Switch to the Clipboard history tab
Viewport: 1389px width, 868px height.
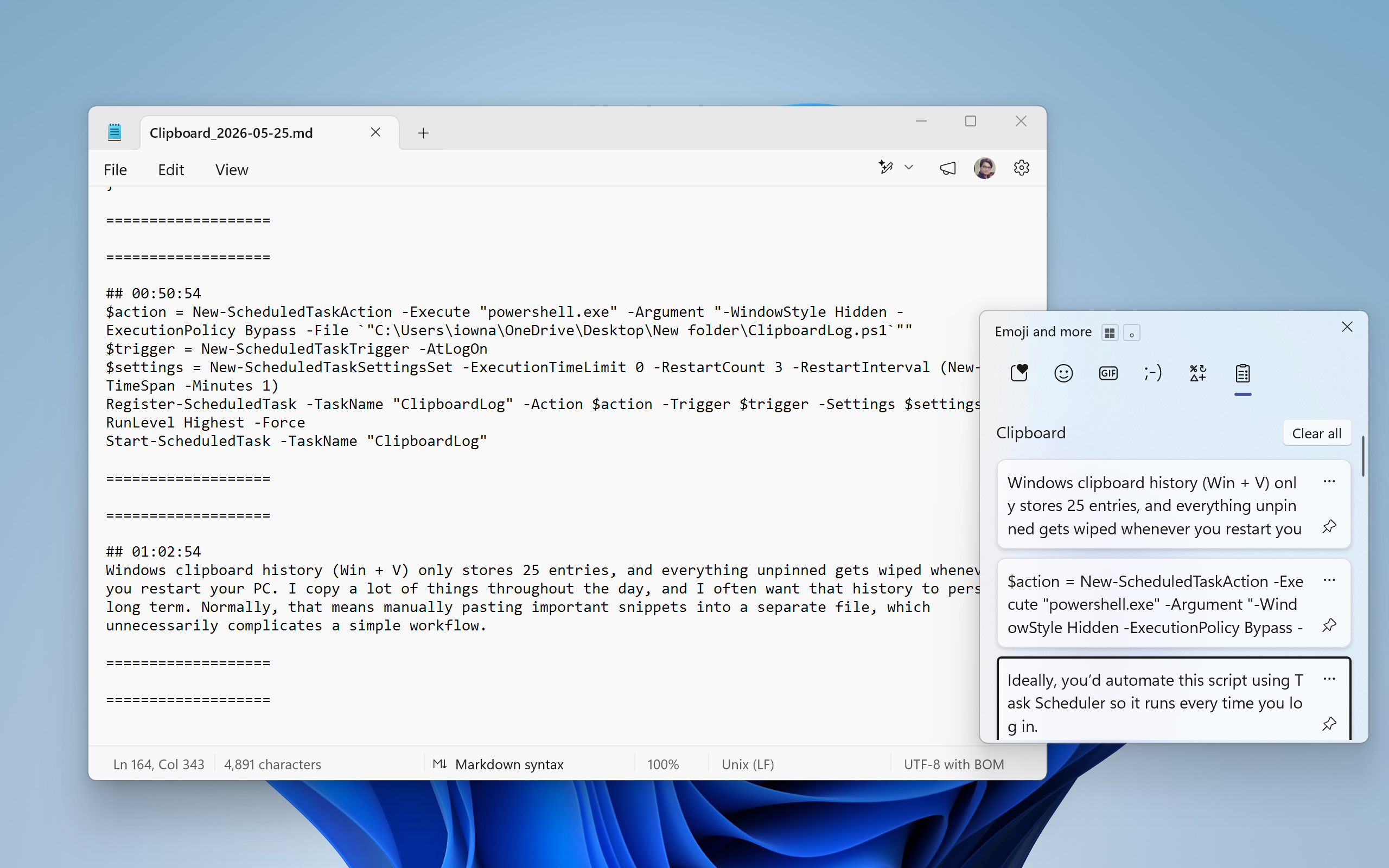point(1243,373)
